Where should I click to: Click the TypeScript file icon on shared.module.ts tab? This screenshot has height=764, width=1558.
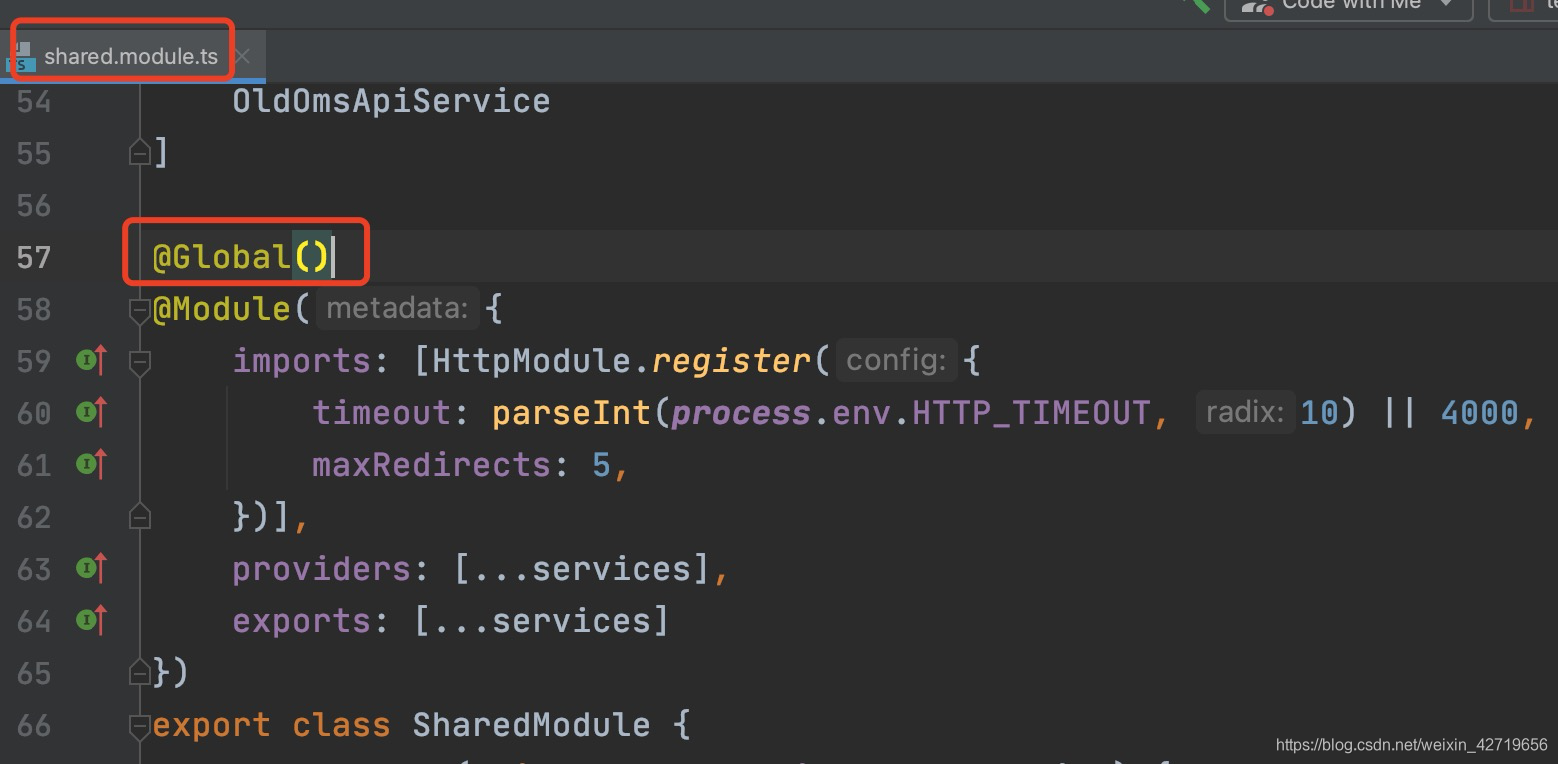tap(21, 57)
